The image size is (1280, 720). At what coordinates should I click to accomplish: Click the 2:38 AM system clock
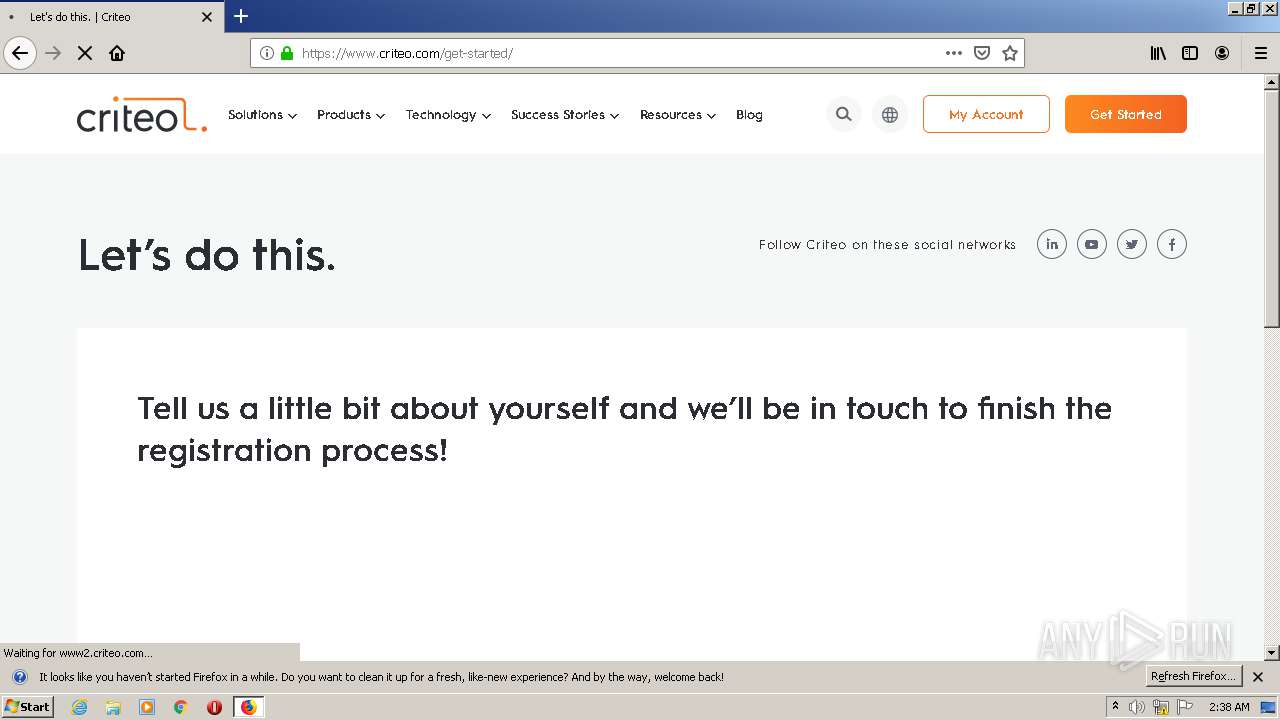tap(1229, 707)
